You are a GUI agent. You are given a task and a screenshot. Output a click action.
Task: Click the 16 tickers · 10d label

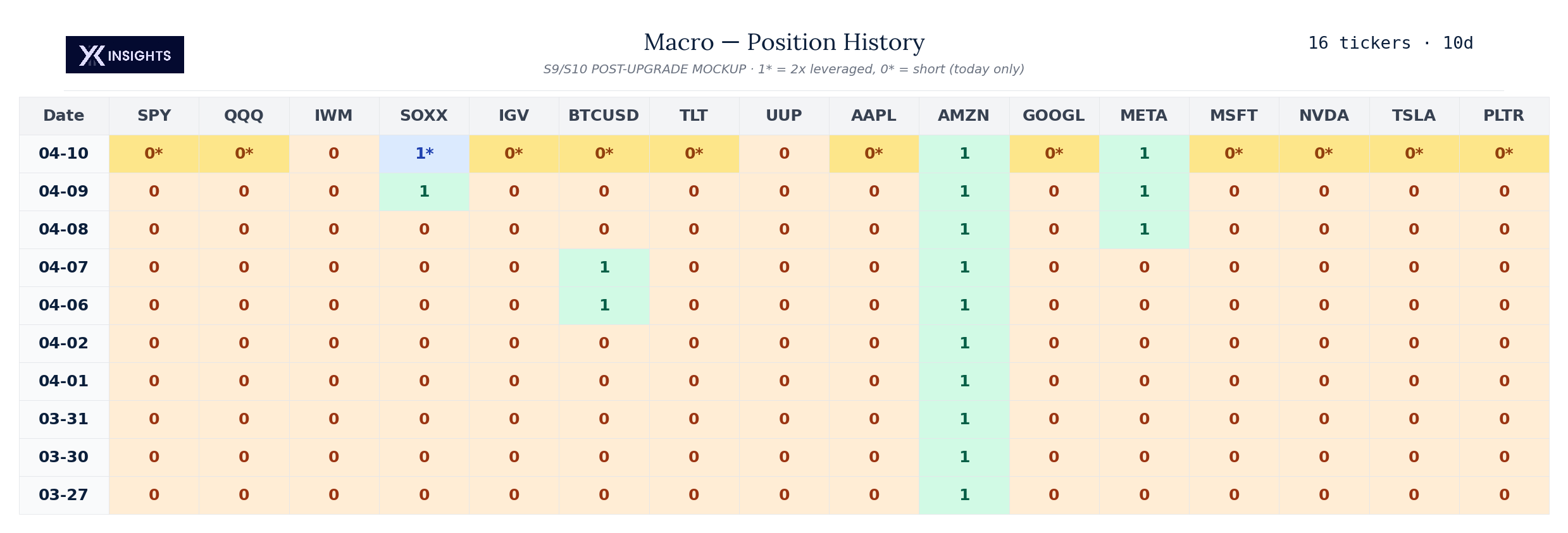click(1390, 43)
